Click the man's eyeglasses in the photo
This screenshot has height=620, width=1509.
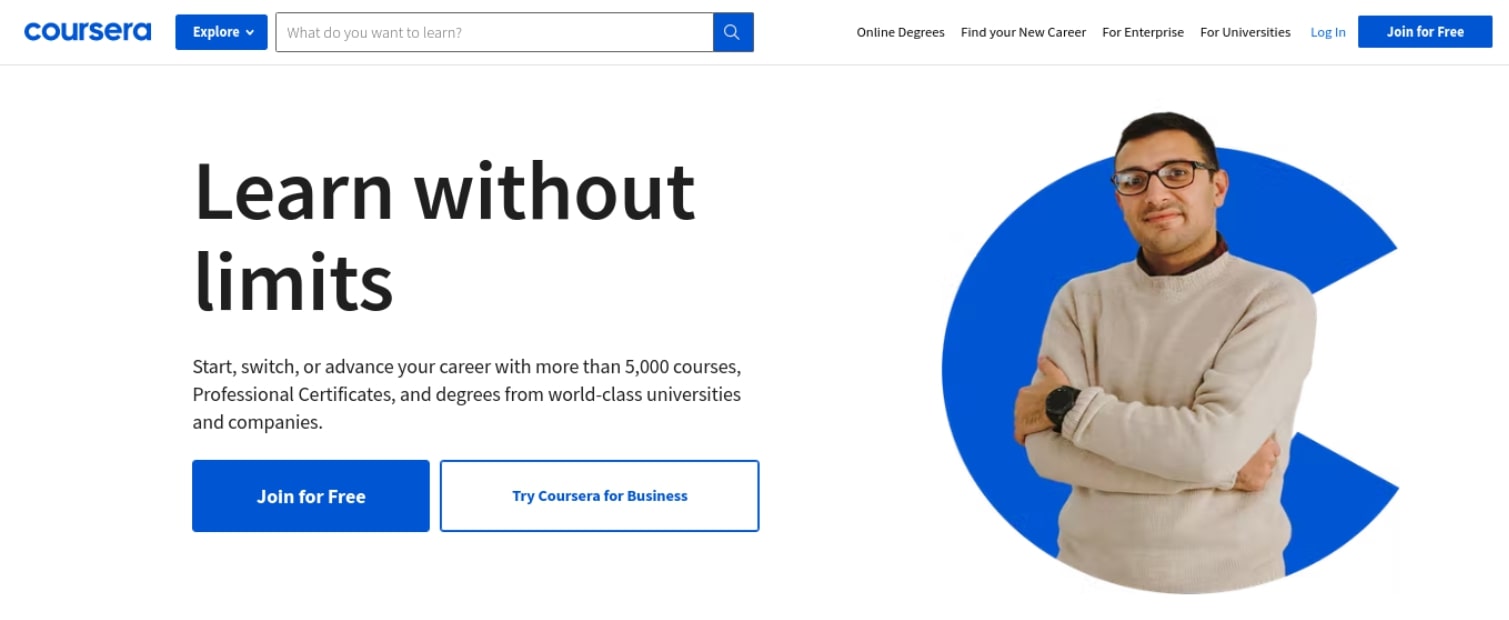point(1164,178)
